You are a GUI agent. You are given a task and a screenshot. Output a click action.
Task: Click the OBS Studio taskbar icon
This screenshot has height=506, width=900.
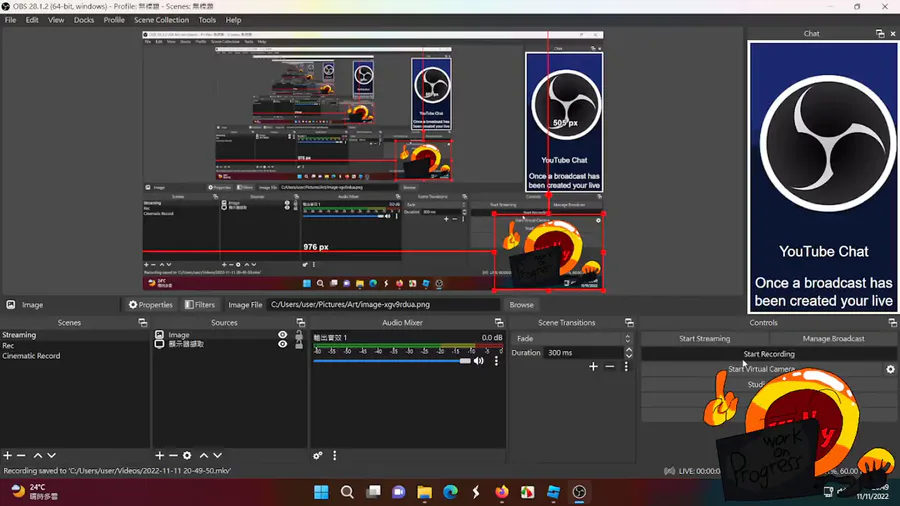(x=579, y=492)
